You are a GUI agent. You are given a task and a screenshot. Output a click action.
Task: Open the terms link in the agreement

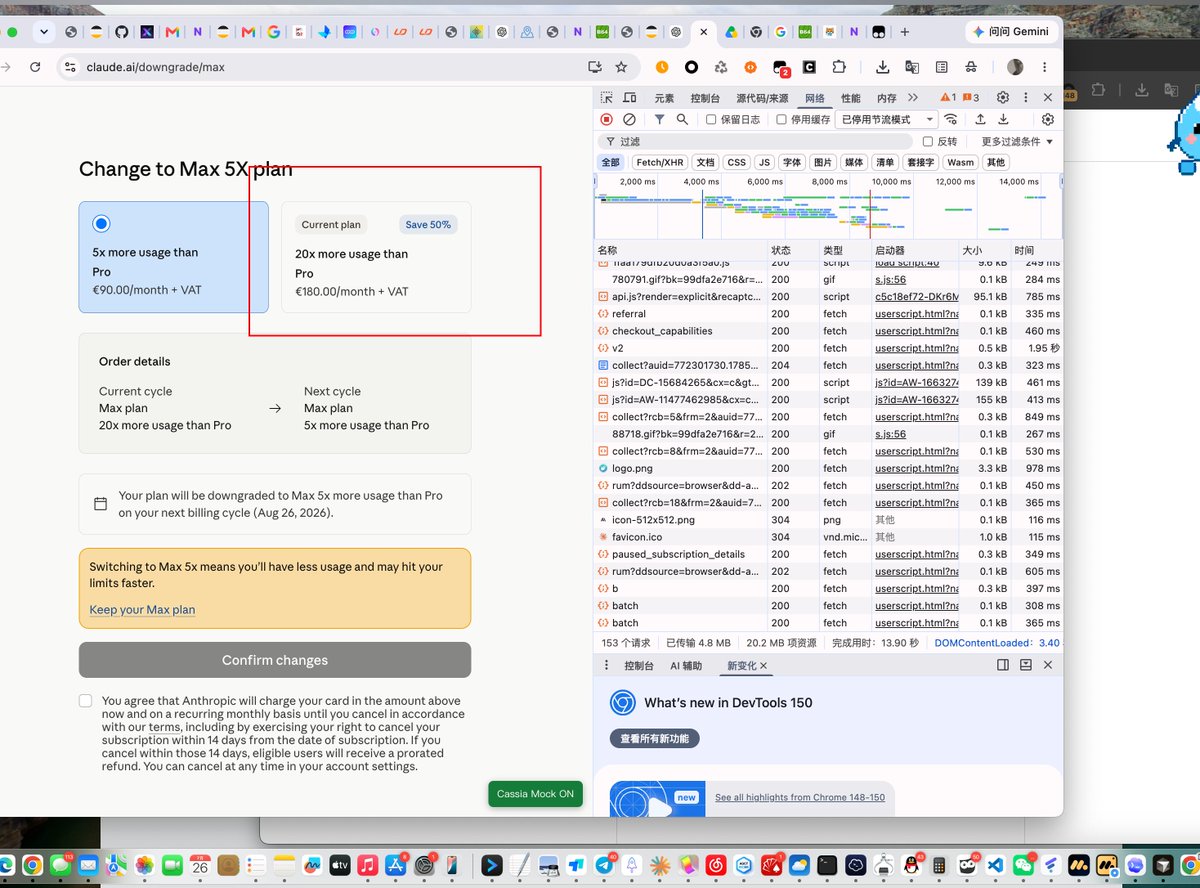pyautogui.click(x=164, y=727)
